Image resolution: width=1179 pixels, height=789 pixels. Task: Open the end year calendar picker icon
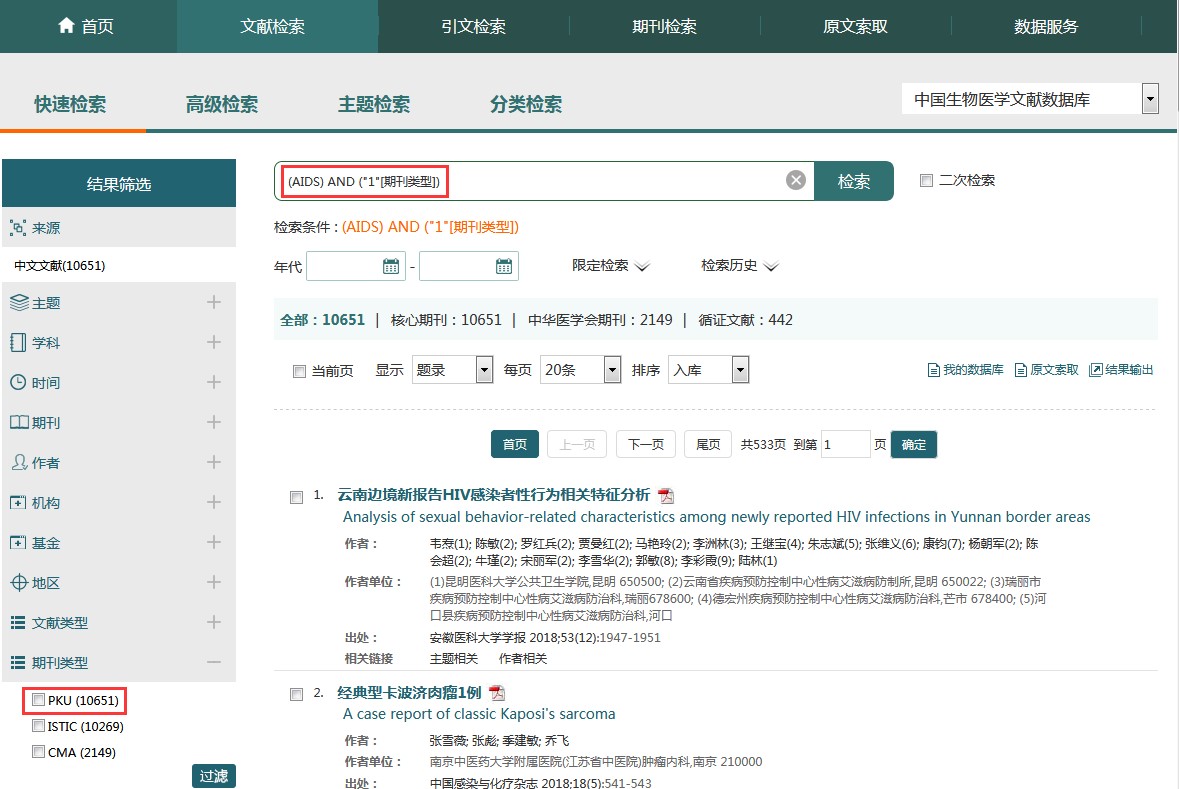pyautogui.click(x=504, y=266)
